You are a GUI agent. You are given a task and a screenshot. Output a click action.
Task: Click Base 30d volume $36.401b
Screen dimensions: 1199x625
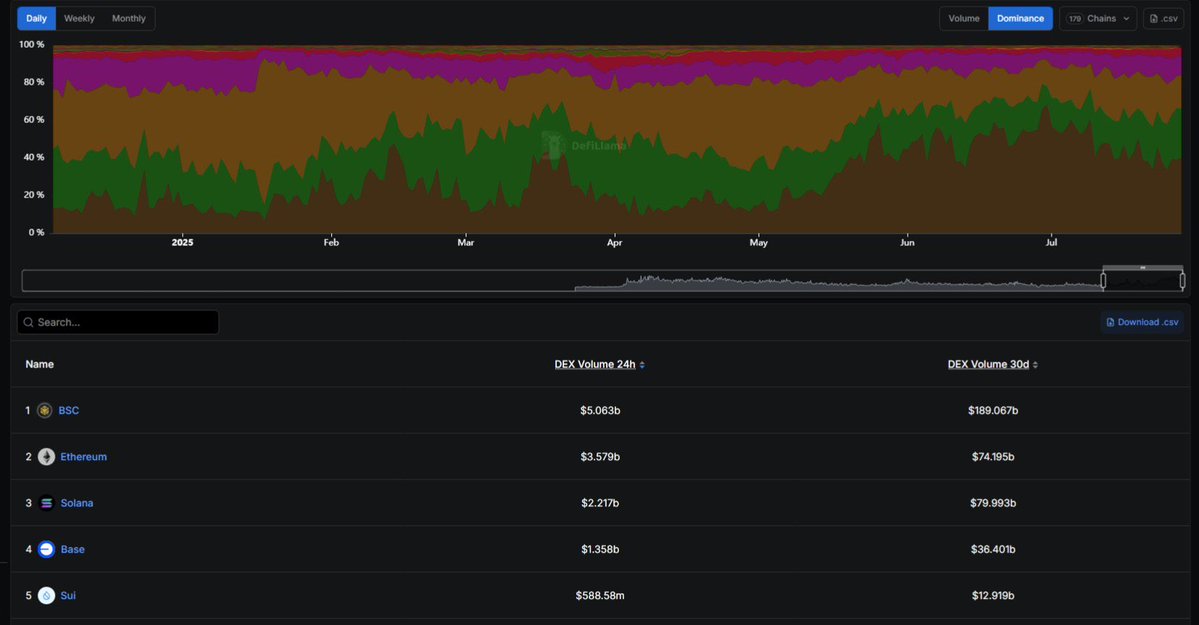coord(993,549)
